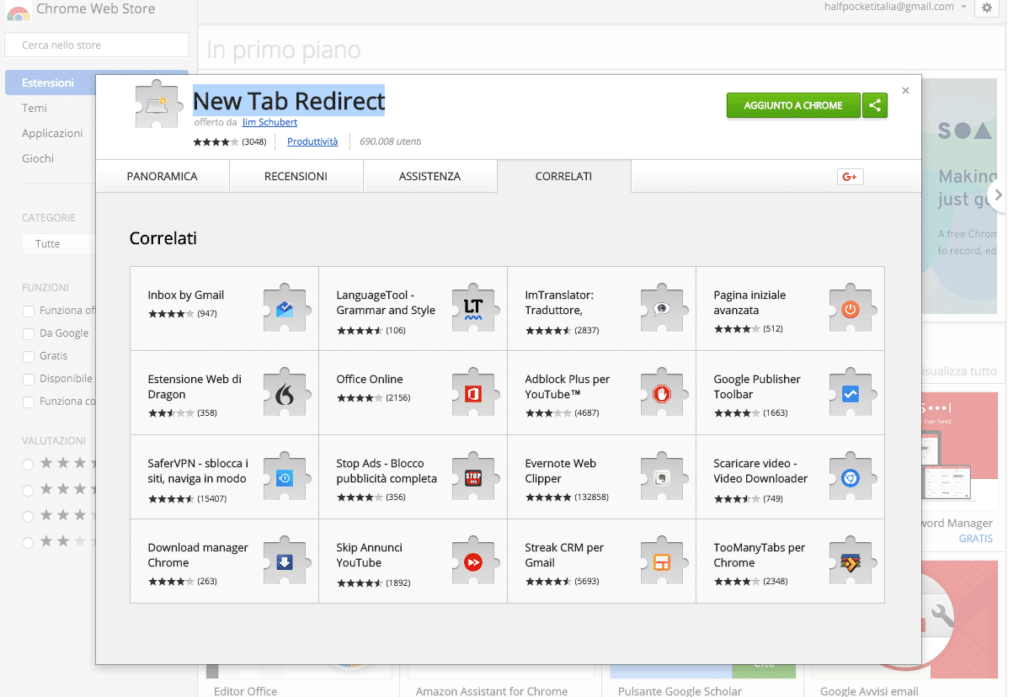1024x697 pixels.
Task: Open the account email dropdown arrow
Action: tap(963, 7)
